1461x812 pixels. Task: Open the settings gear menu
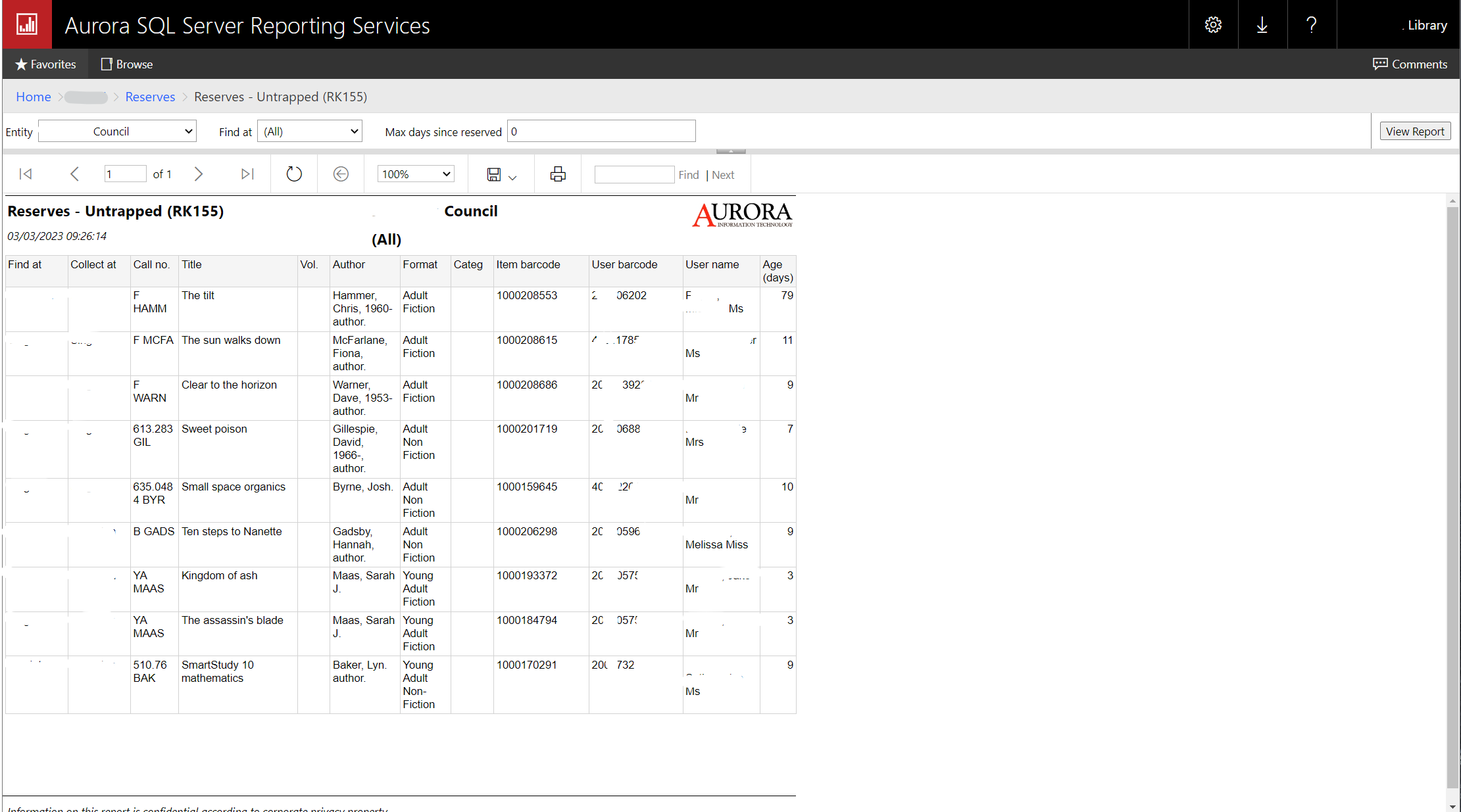tap(1213, 25)
